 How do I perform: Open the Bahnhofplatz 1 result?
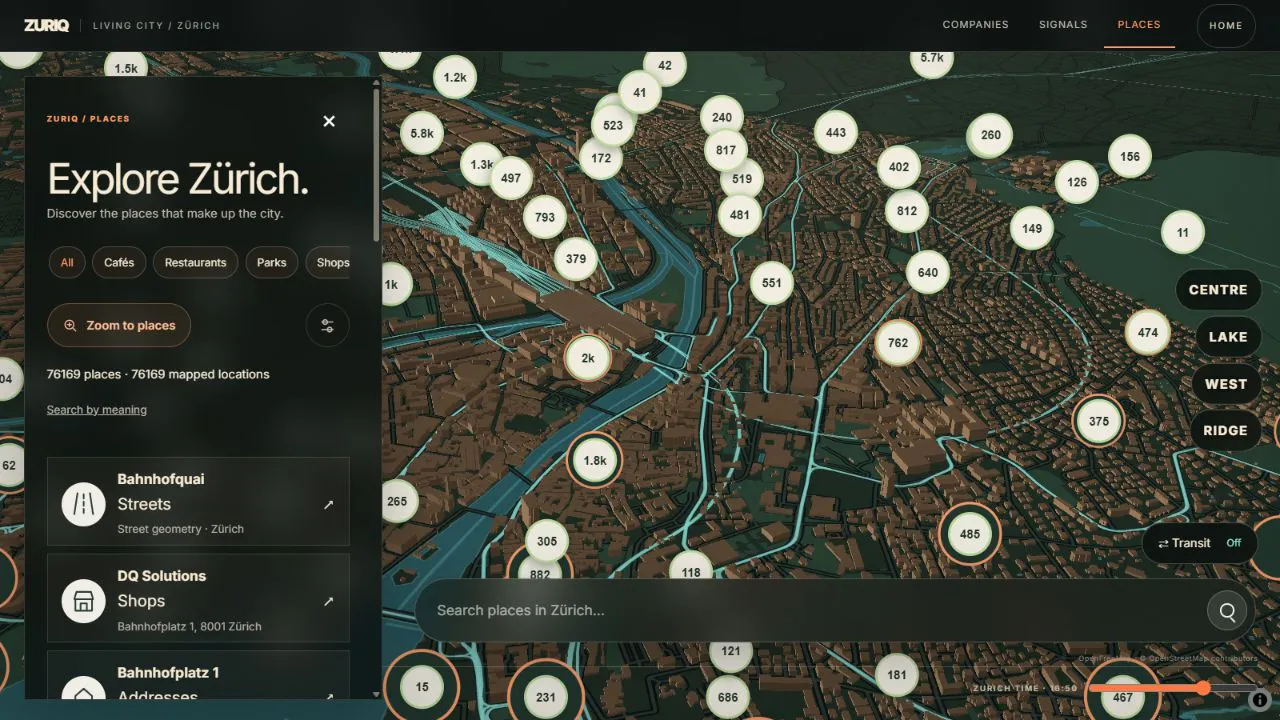(x=198, y=675)
